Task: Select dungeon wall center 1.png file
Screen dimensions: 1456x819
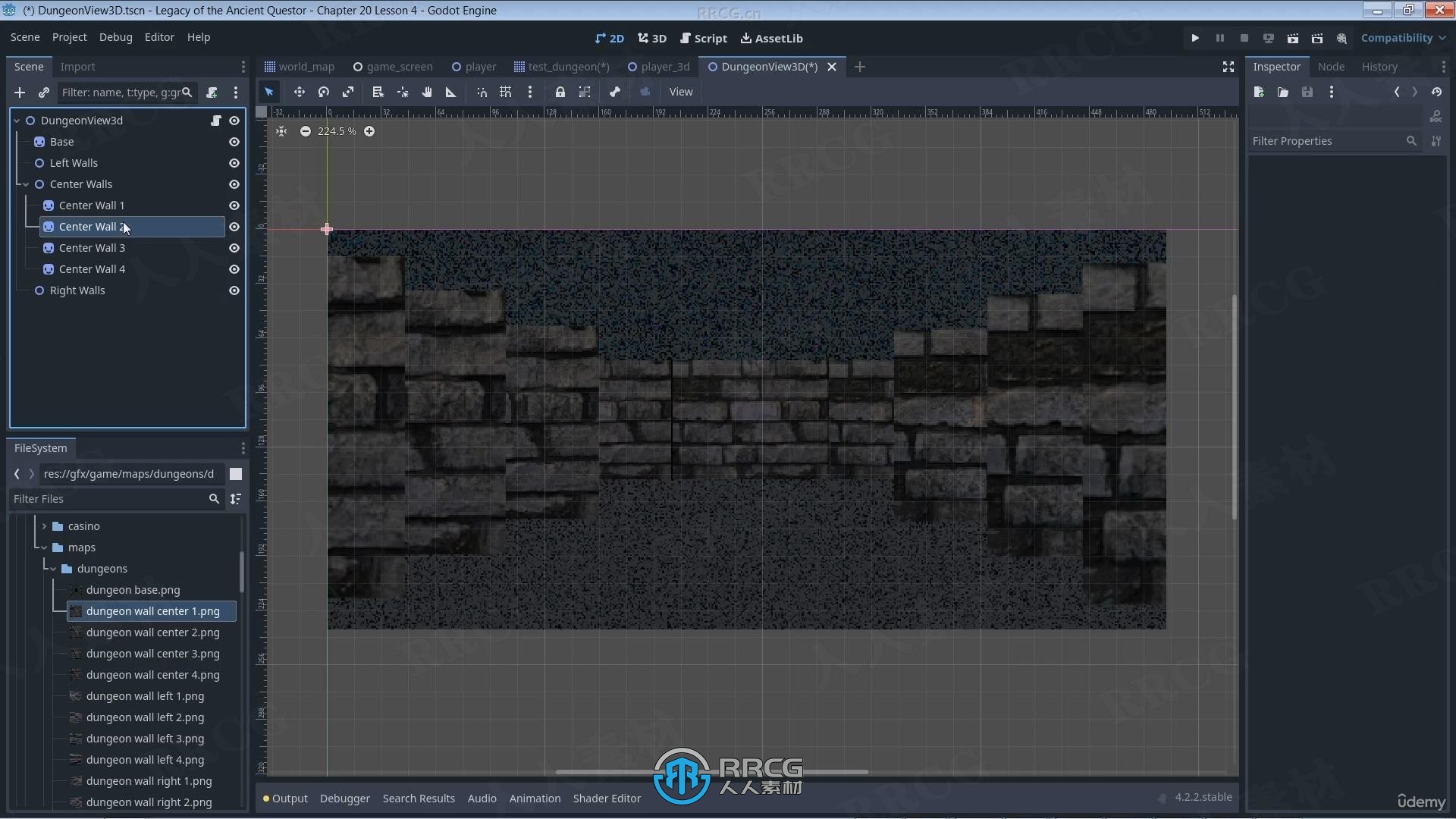Action: [x=153, y=610]
